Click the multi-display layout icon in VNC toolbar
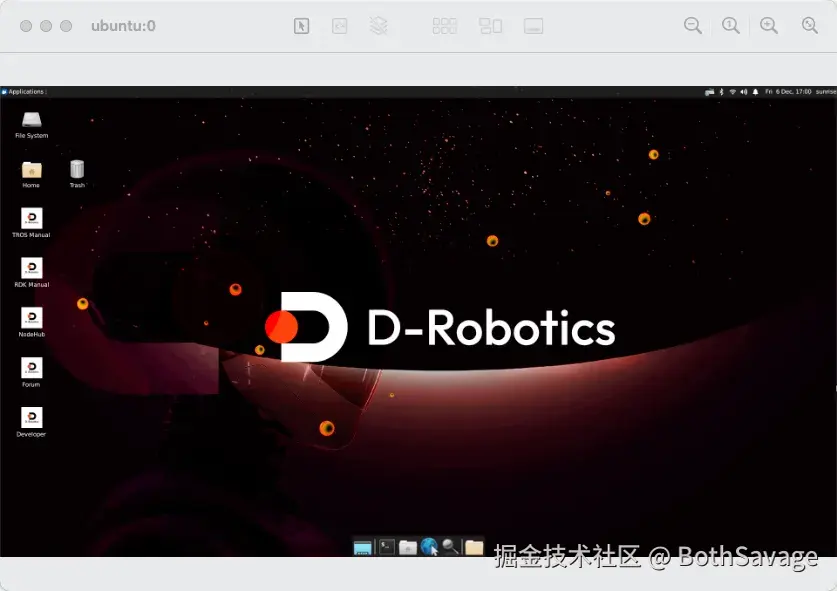Viewport: 837px width, 591px height. (x=491, y=26)
